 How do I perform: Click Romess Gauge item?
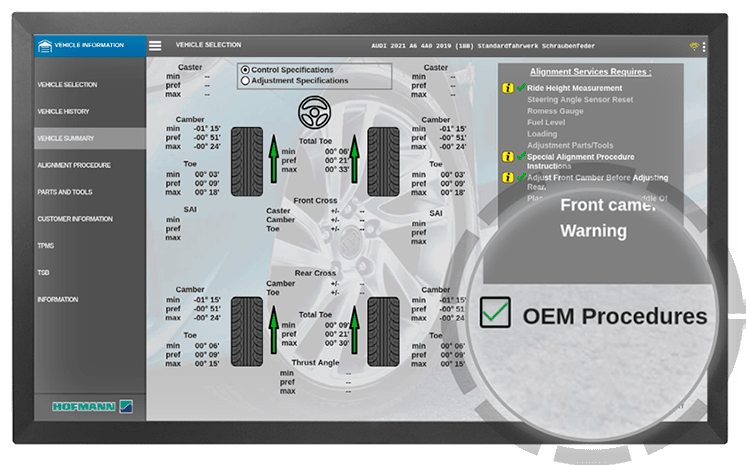coord(555,111)
